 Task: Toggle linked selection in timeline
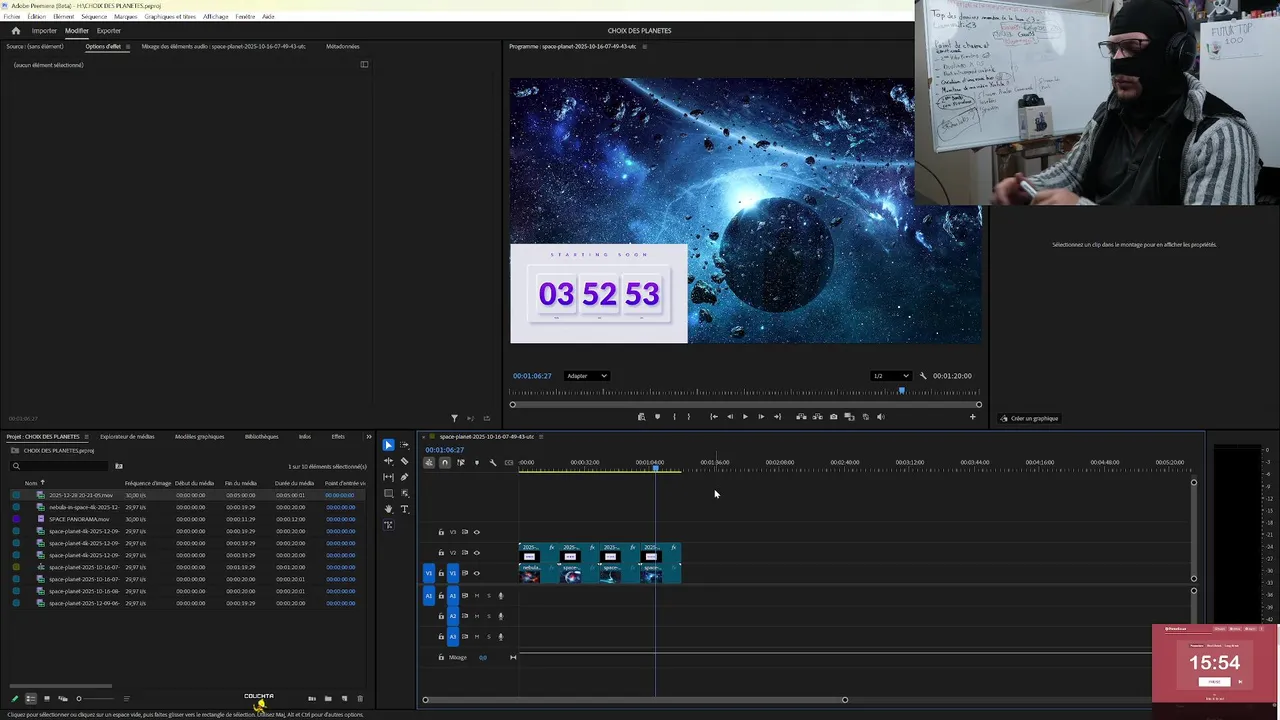click(x=461, y=462)
